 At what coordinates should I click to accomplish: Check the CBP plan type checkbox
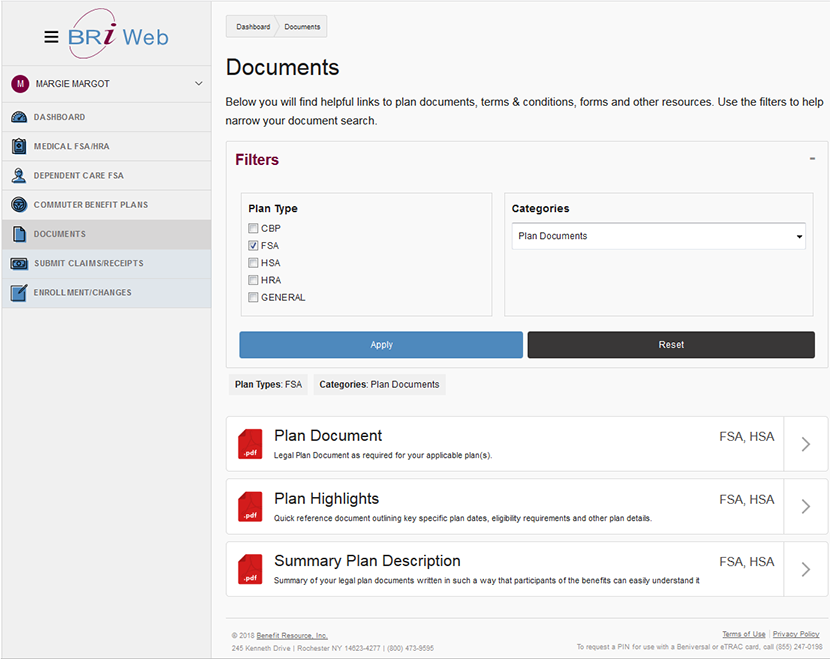(254, 228)
